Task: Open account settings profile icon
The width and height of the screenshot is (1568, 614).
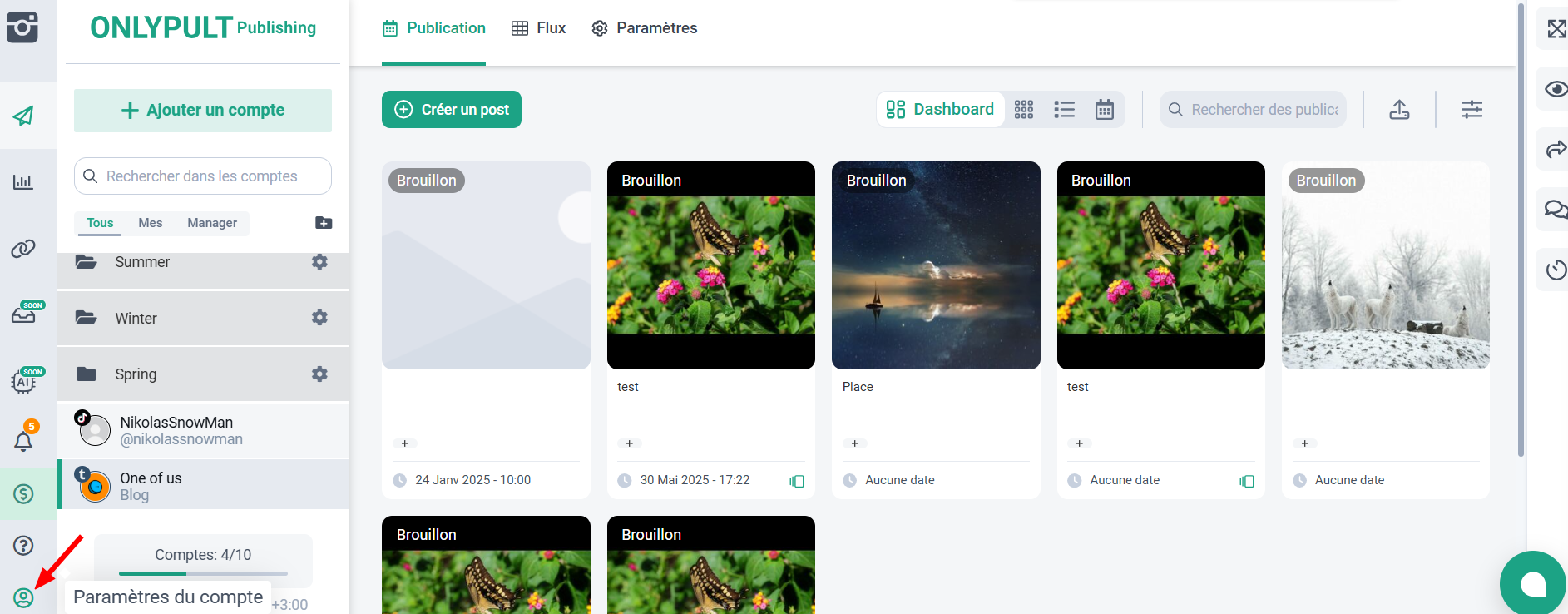Action: pyautogui.click(x=23, y=597)
